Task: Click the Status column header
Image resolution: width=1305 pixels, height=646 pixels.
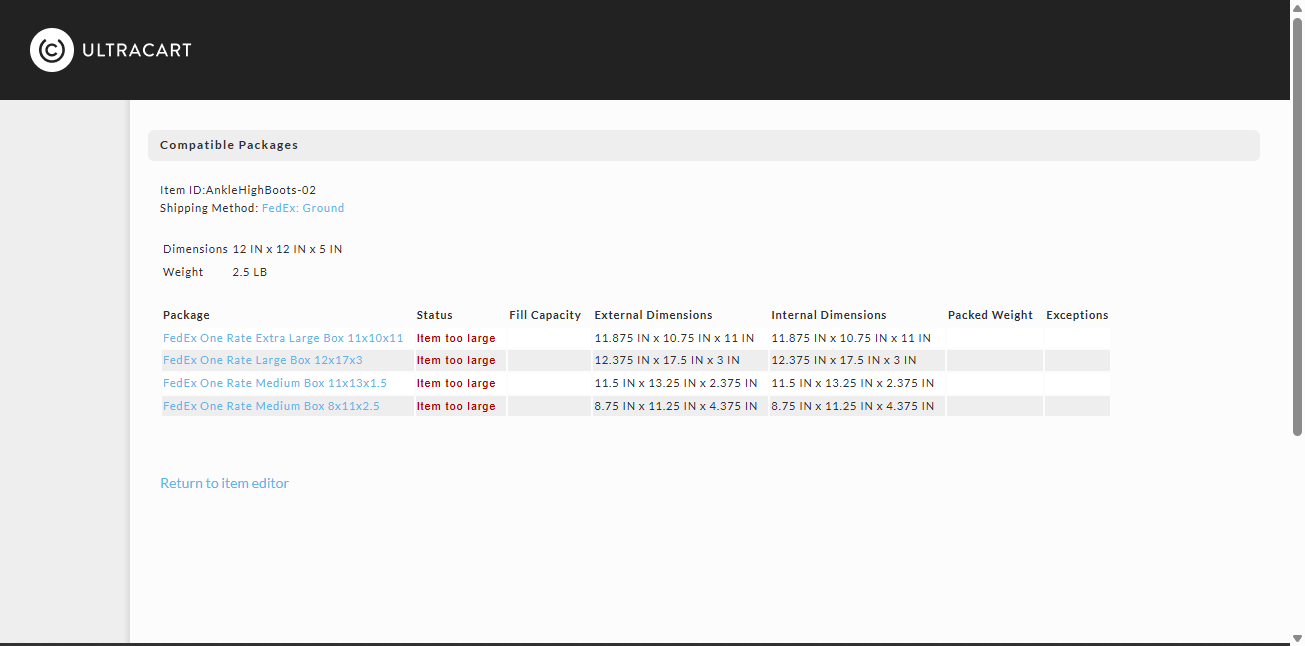Action: [x=435, y=315]
